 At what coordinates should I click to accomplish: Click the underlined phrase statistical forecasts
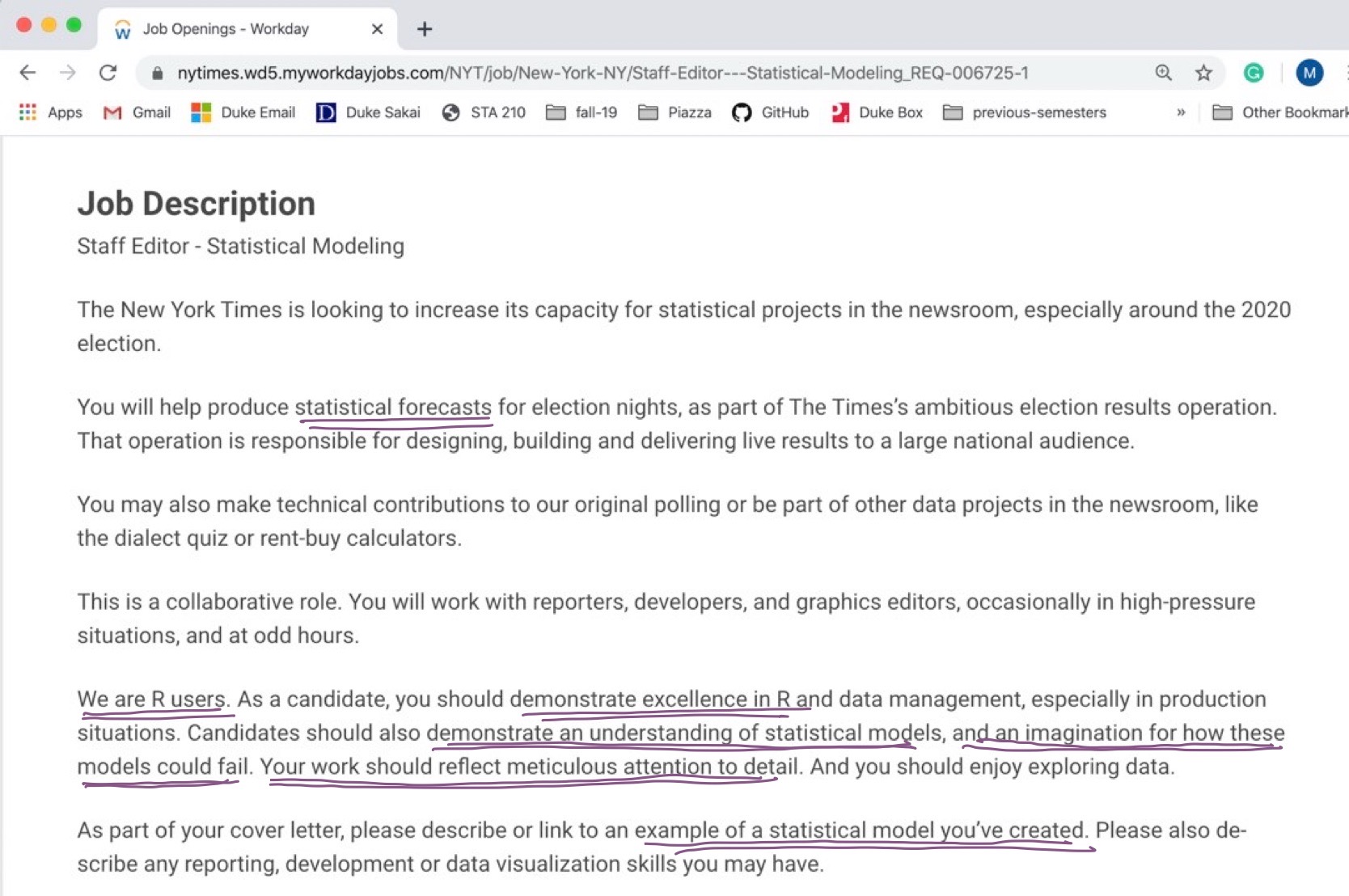point(393,408)
